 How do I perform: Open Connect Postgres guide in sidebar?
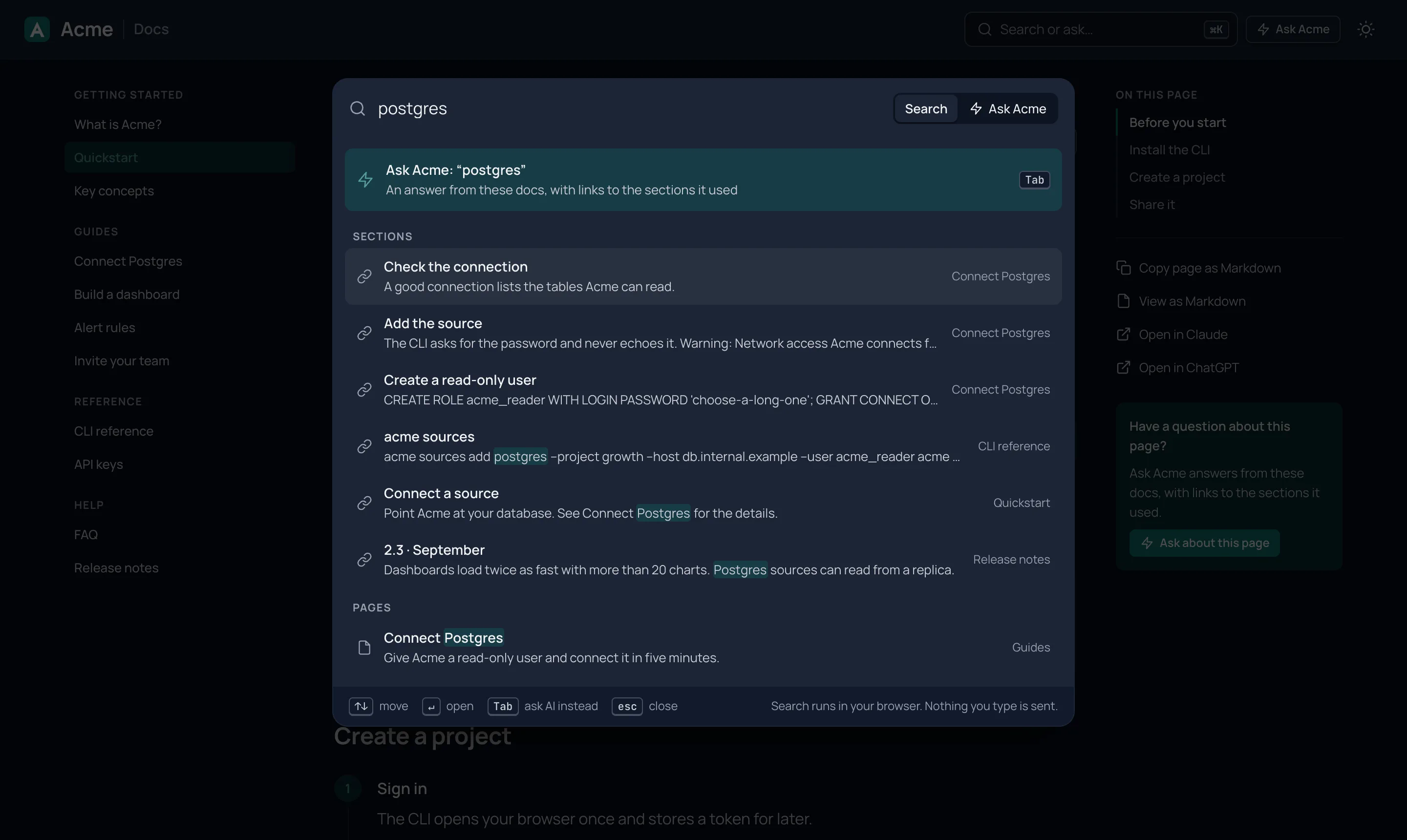point(128,261)
